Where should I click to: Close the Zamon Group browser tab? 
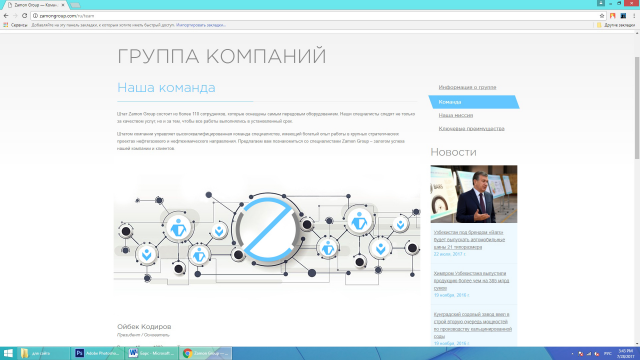click(63, 5)
